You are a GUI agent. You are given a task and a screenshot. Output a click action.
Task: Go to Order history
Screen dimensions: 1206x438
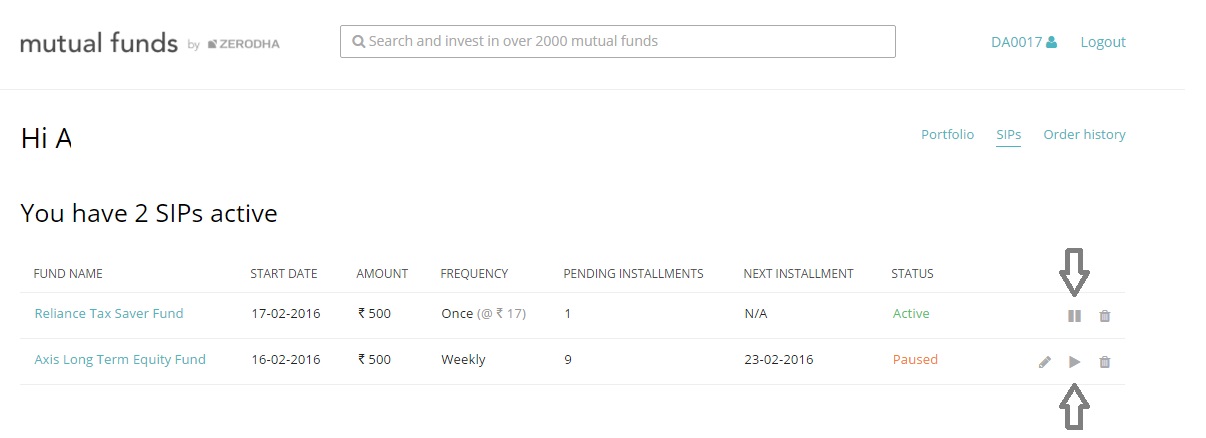pyautogui.click(x=1084, y=134)
